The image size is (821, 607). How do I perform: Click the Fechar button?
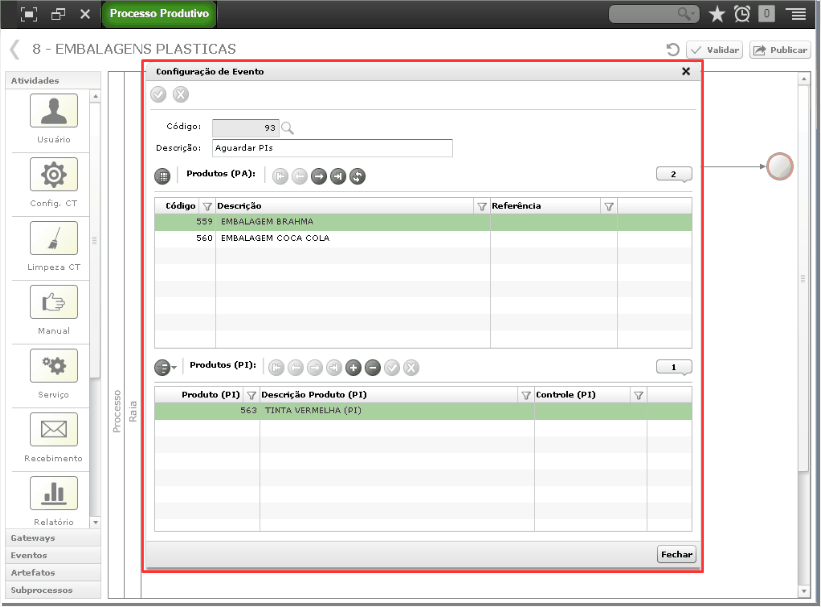click(676, 554)
